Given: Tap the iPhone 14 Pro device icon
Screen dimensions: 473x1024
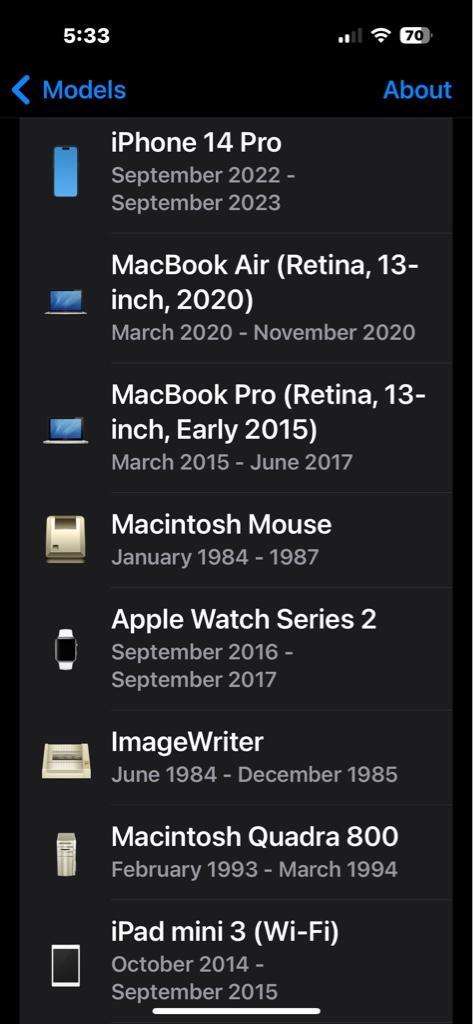Looking at the screenshot, I should (x=65, y=172).
